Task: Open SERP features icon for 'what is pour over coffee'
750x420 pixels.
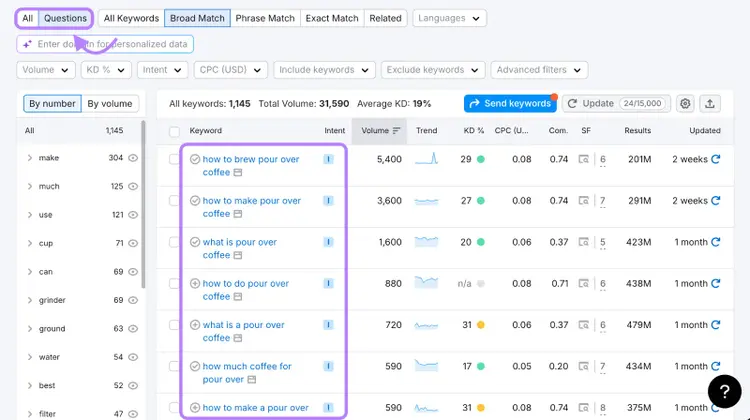Action: (584, 242)
